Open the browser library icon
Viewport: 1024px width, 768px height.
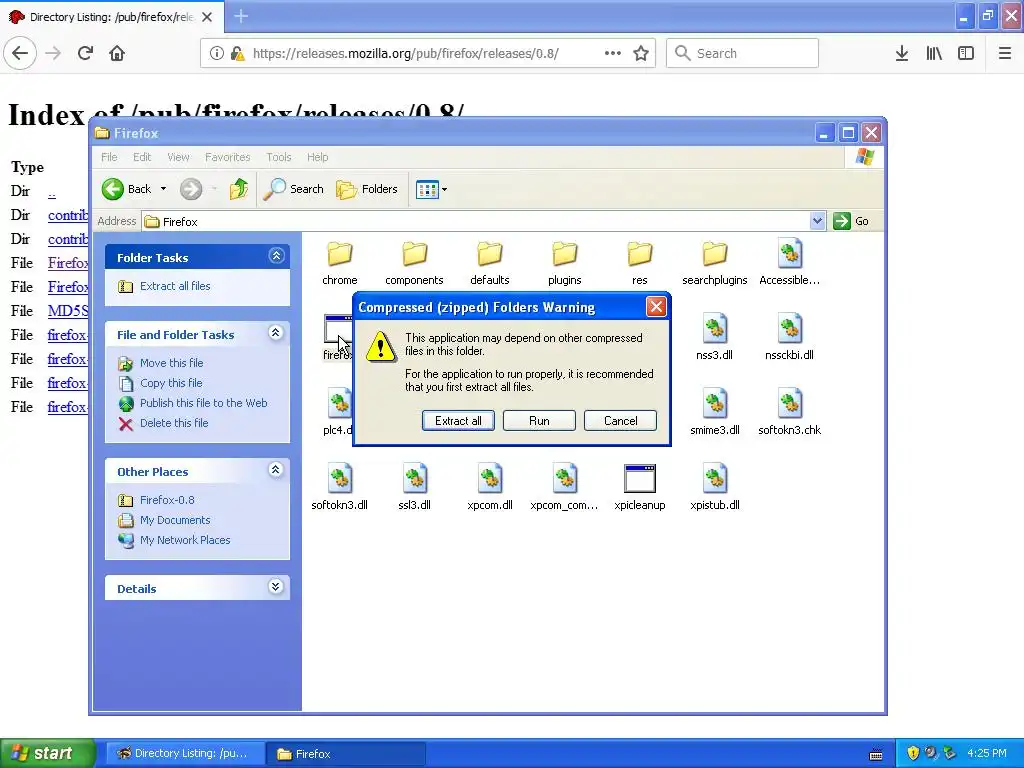(934, 53)
